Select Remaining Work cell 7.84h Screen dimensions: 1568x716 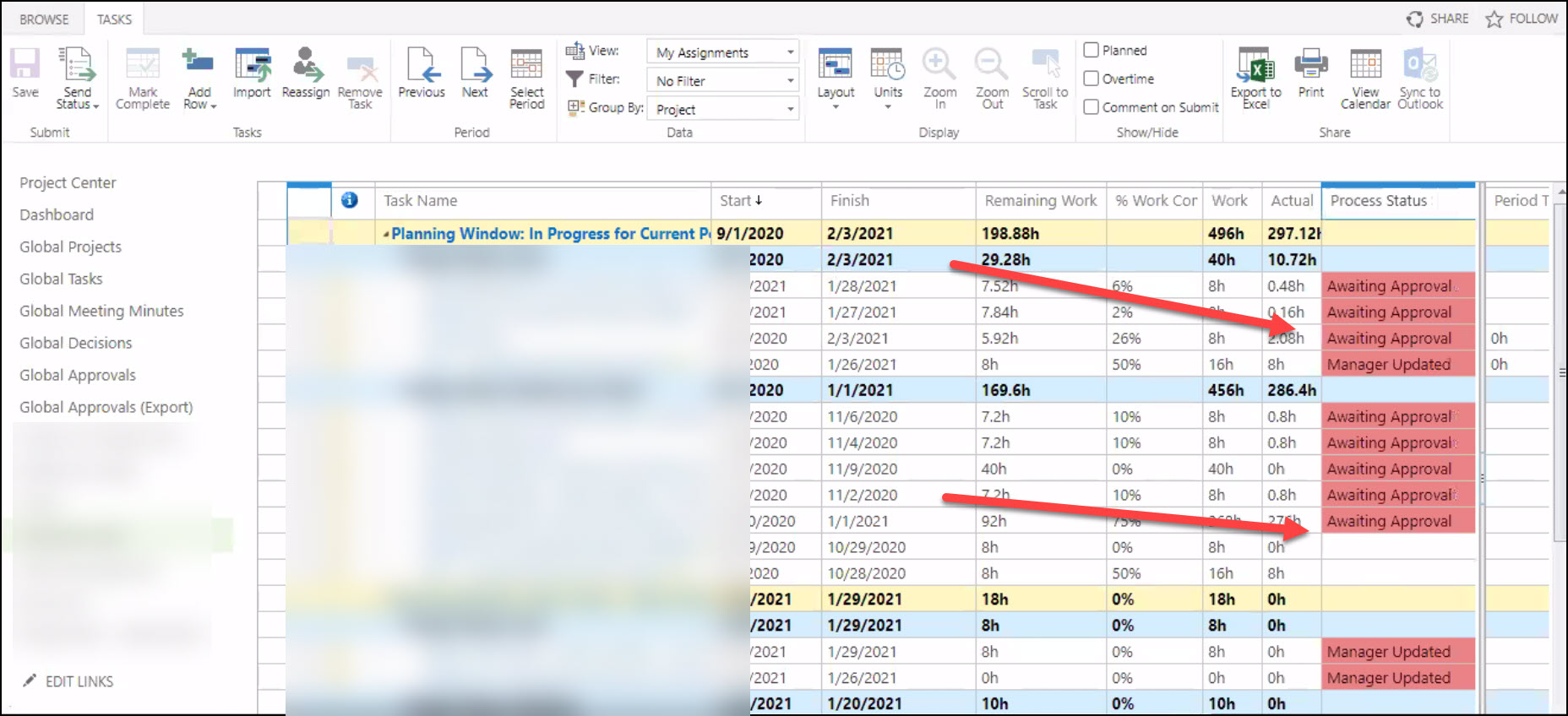1041,312
